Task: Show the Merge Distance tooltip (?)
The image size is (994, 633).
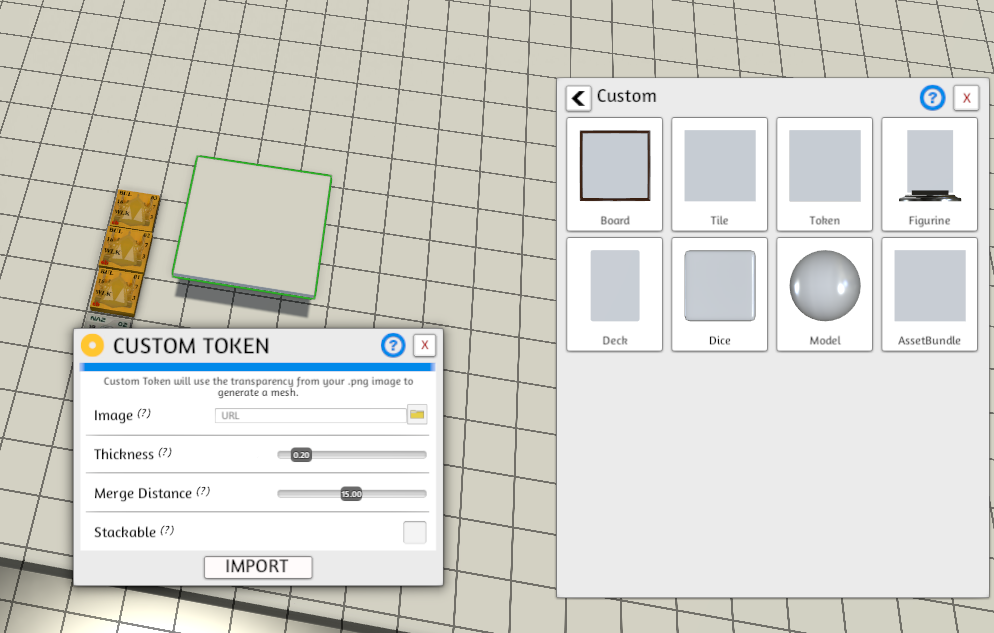Action: 203,491
